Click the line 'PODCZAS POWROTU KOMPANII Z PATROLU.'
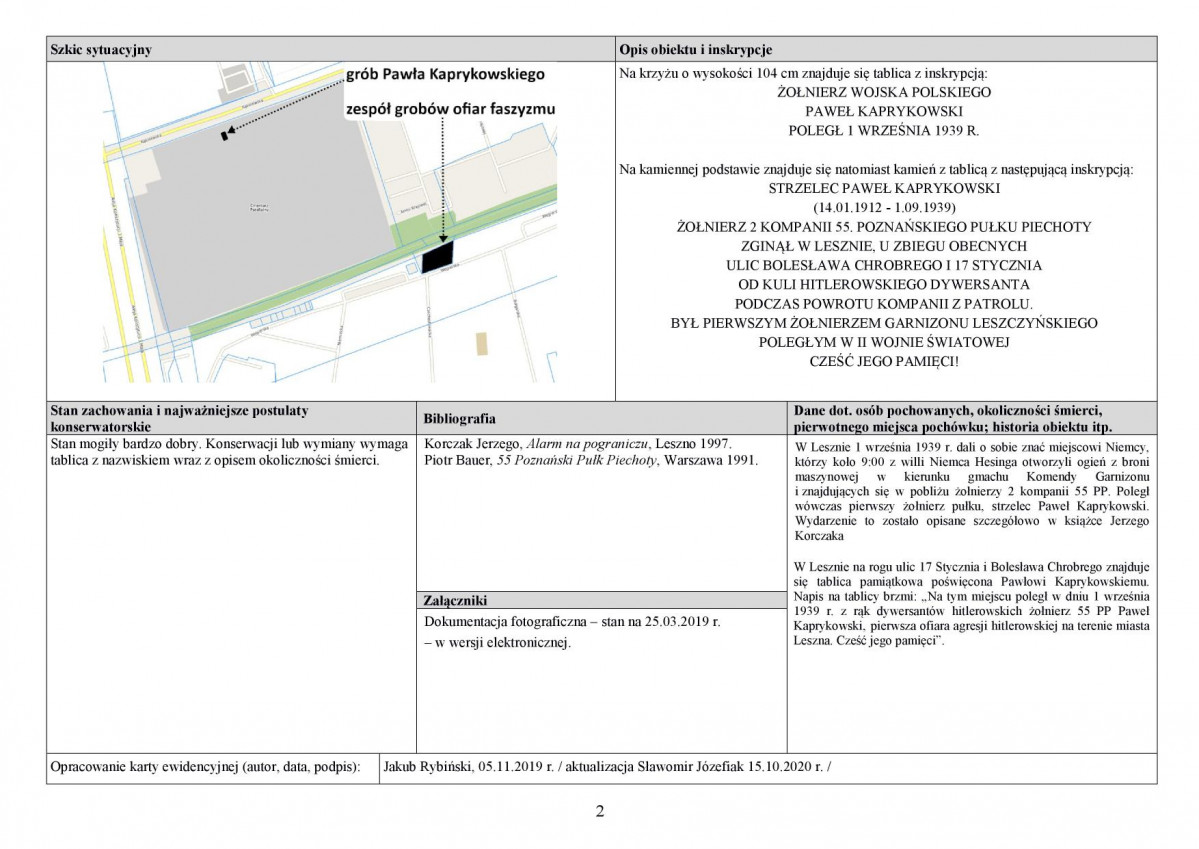 click(883, 304)
